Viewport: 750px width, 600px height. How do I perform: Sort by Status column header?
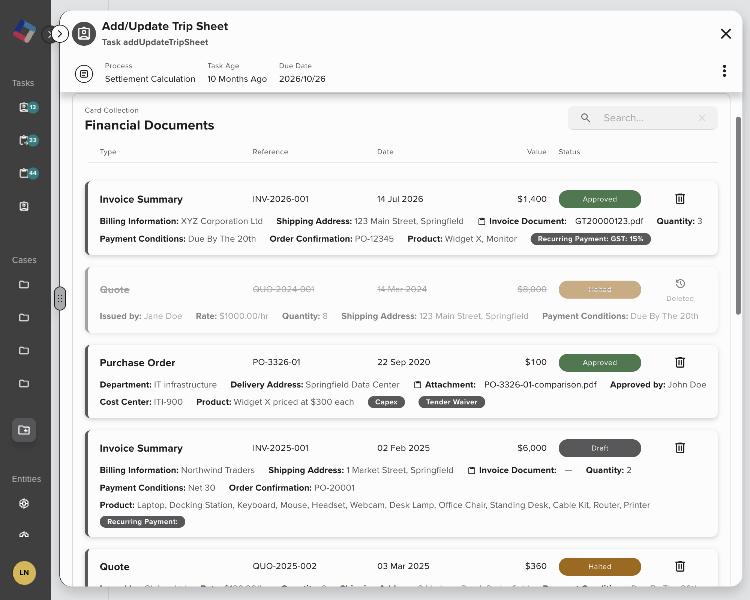(569, 152)
